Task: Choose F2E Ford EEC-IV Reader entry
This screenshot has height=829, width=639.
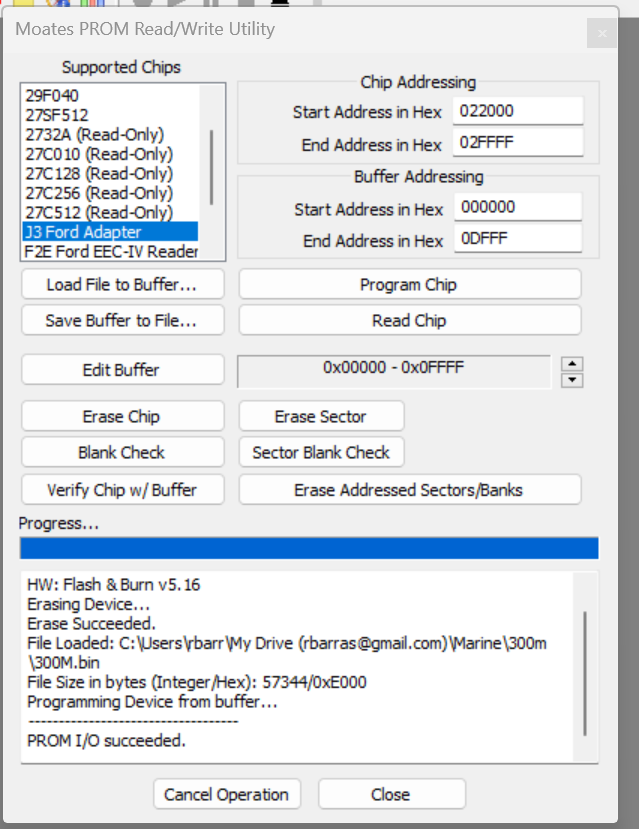Action: [110, 252]
